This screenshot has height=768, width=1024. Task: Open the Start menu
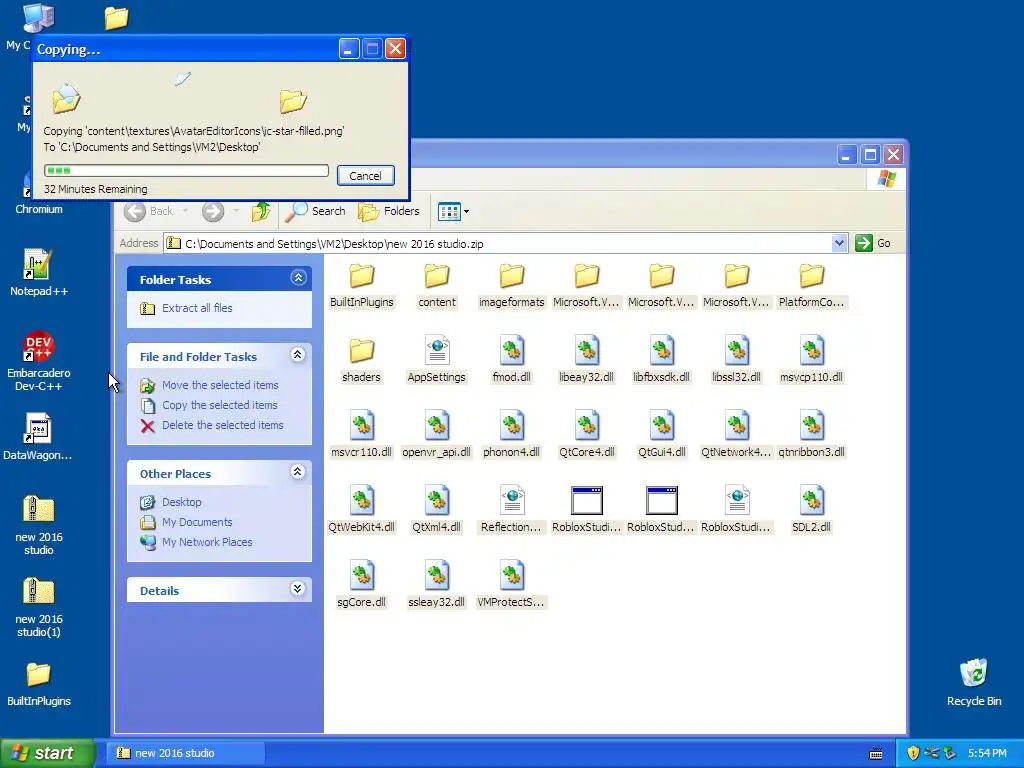(x=47, y=753)
